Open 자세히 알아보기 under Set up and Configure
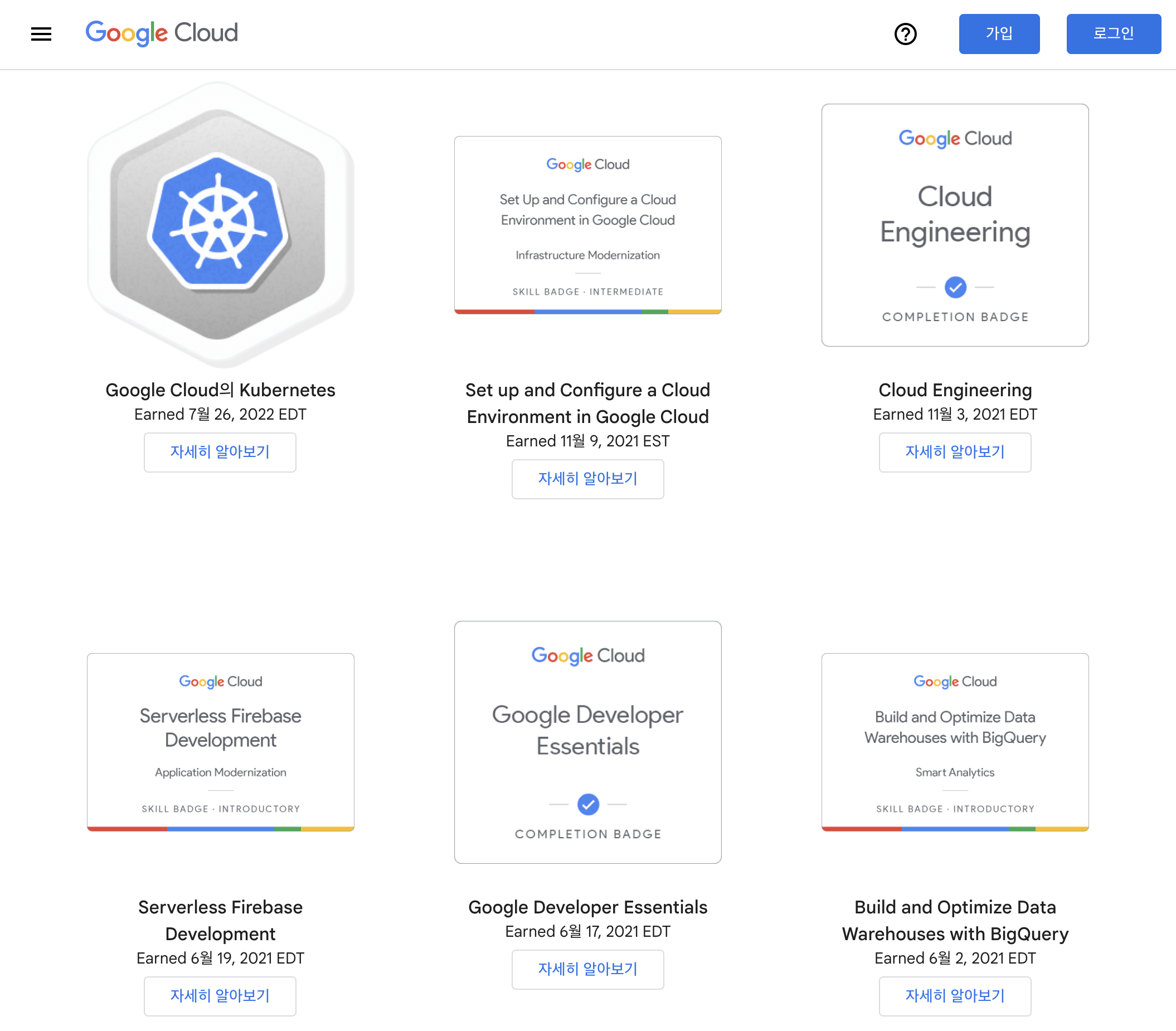This screenshot has height=1031, width=1176. tap(587, 479)
